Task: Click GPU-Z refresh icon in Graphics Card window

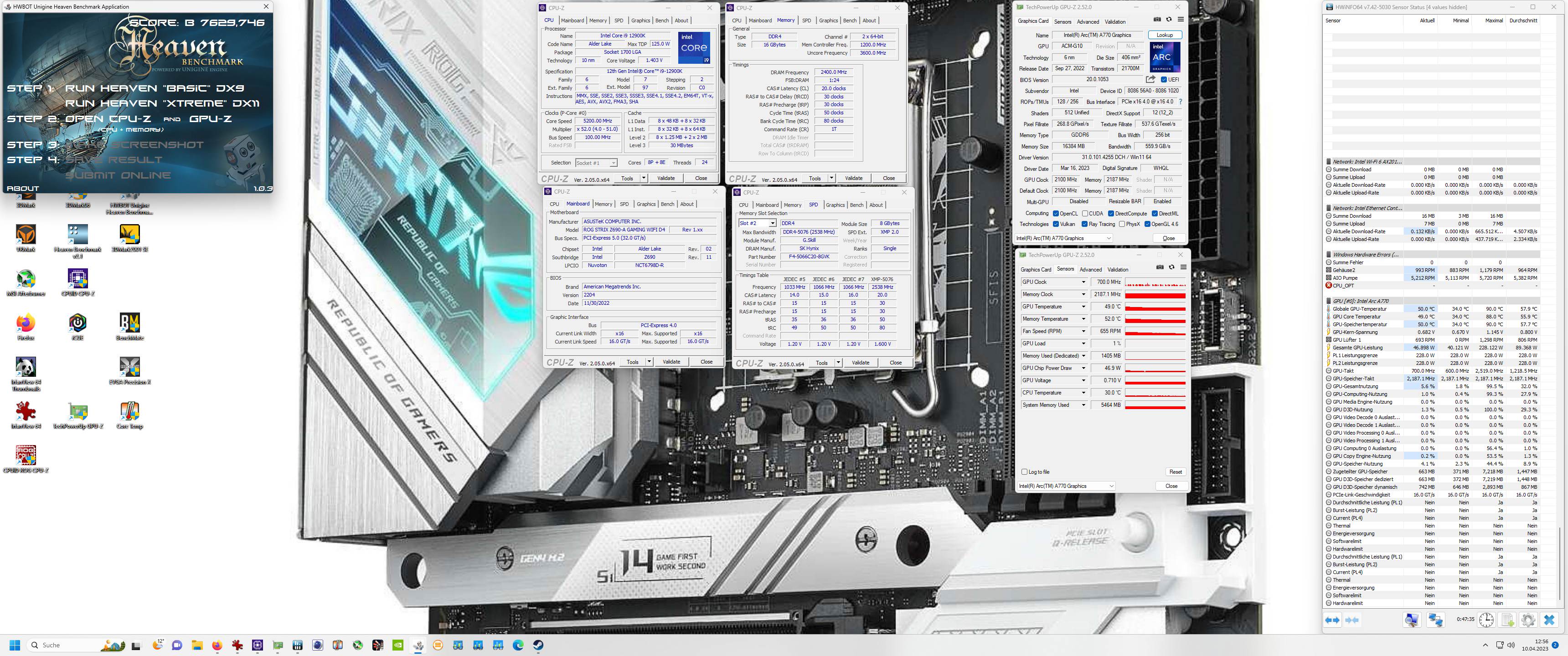Action: pos(1169,20)
